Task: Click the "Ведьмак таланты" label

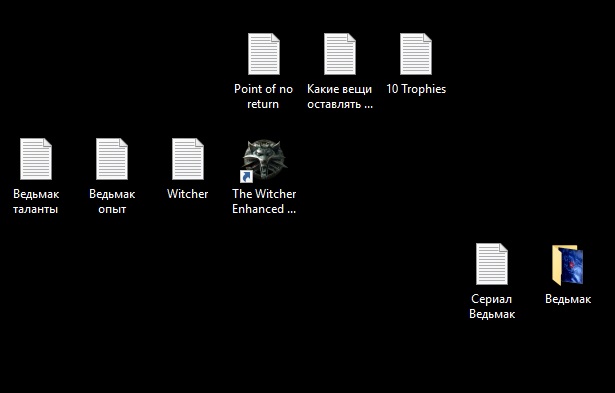Action: [x=36, y=202]
